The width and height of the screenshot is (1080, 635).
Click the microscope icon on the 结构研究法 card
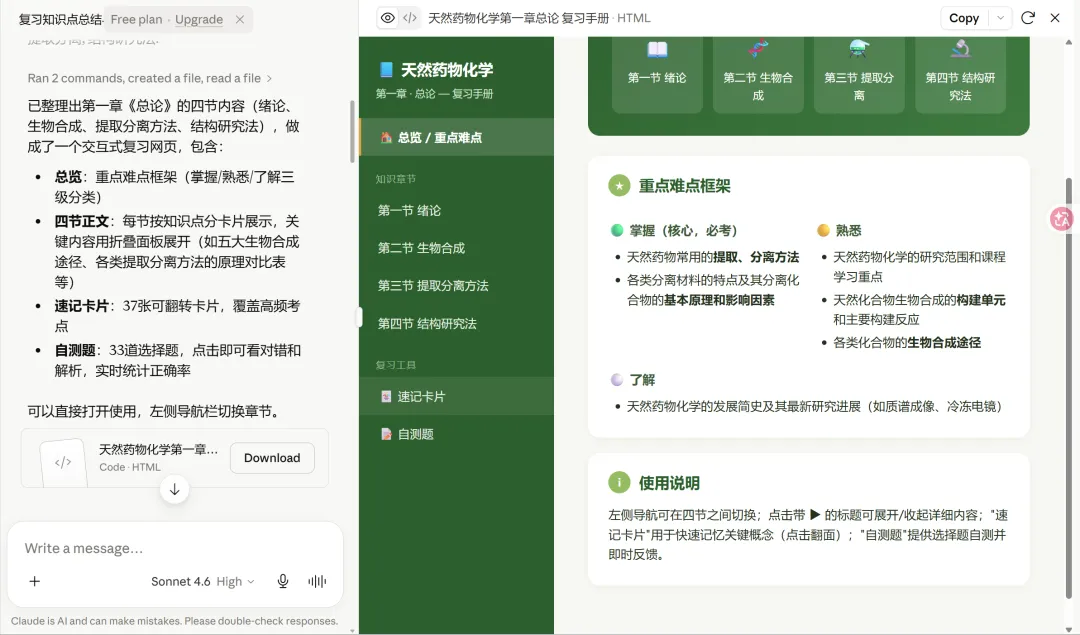click(960, 50)
